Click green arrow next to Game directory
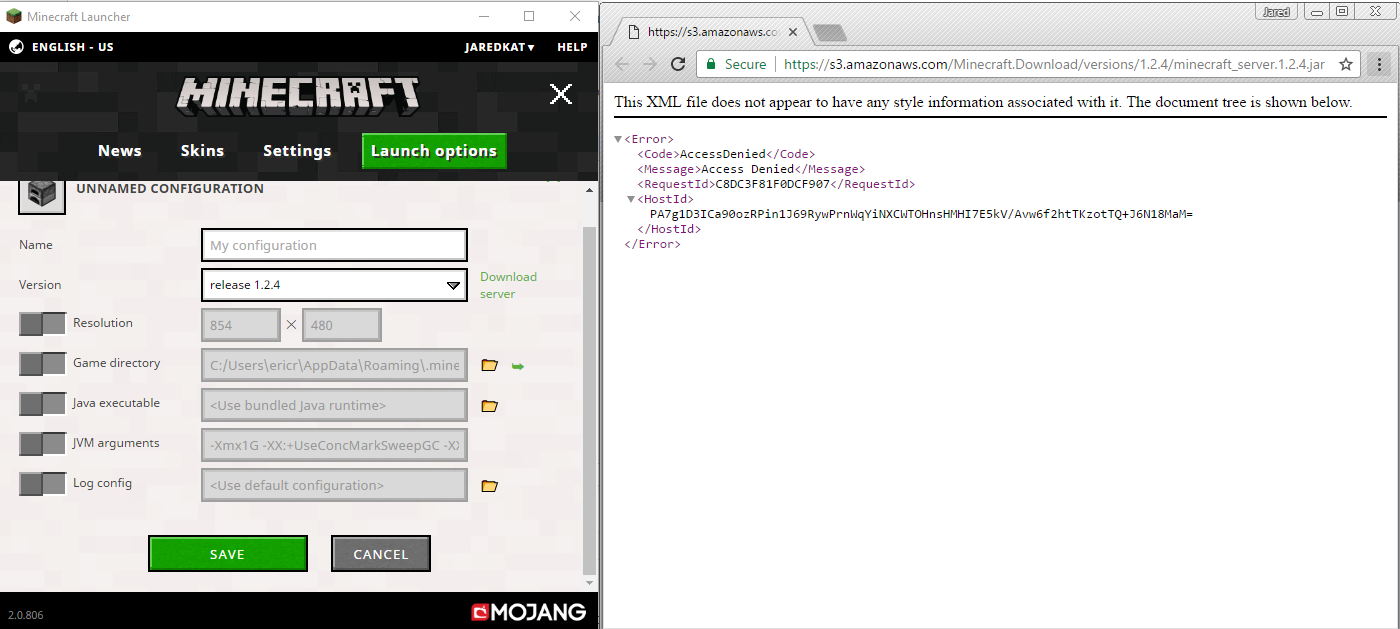This screenshot has height=629, width=1400. click(x=518, y=366)
